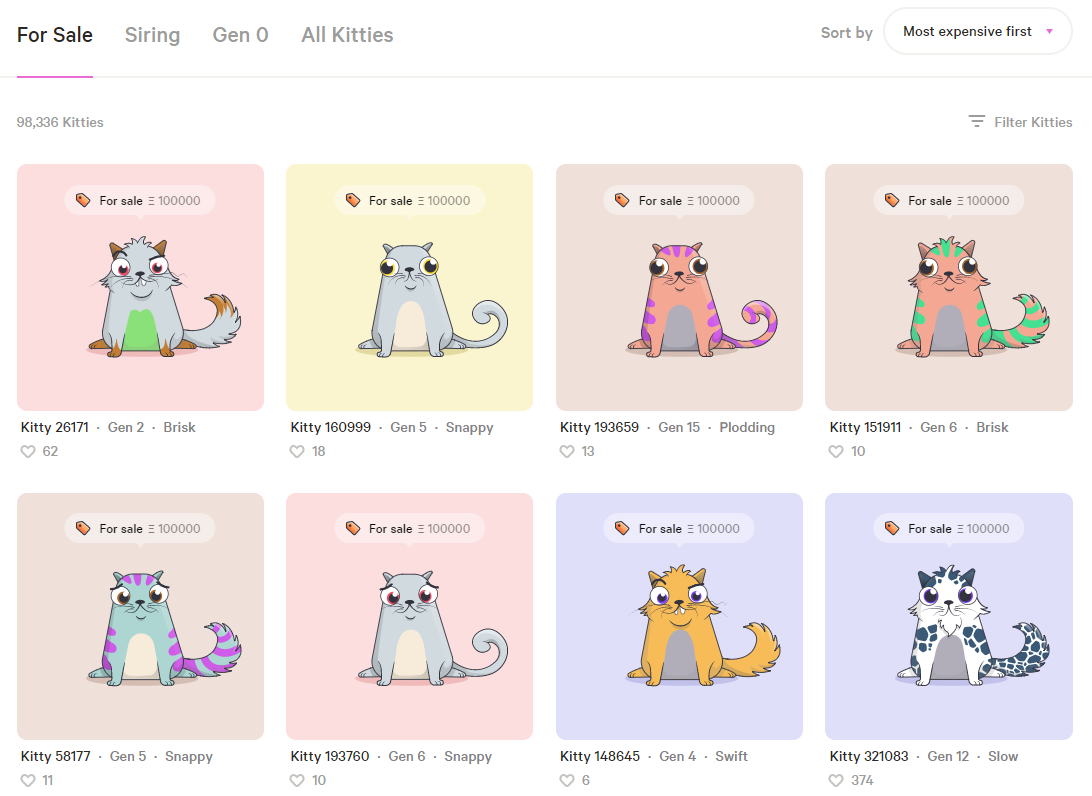The height and width of the screenshot is (796, 1092).
Task: Click tag icon on Kitty 321083 card
Action: pos(891,529)
